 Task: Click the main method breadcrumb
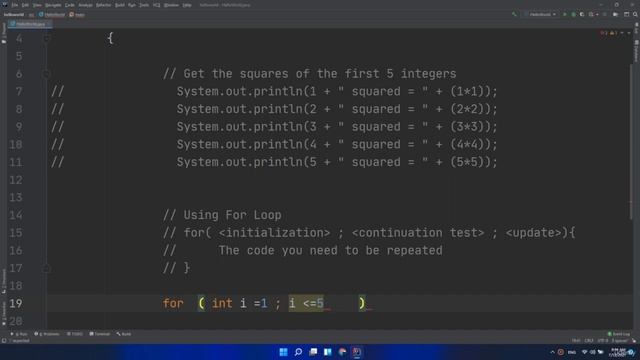click(x=77, y=14)
